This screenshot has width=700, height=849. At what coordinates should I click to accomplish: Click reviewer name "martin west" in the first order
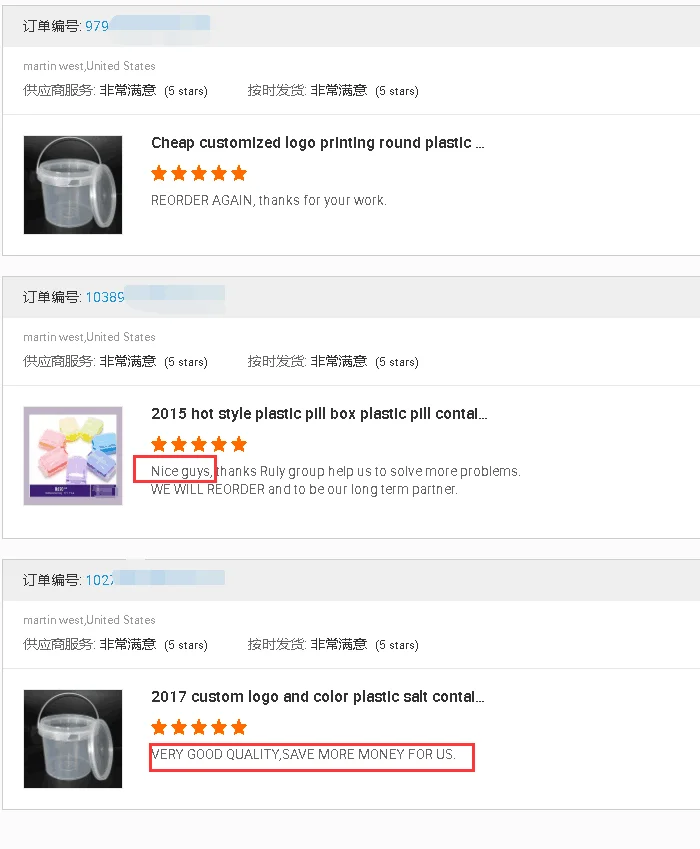point(53,66)
